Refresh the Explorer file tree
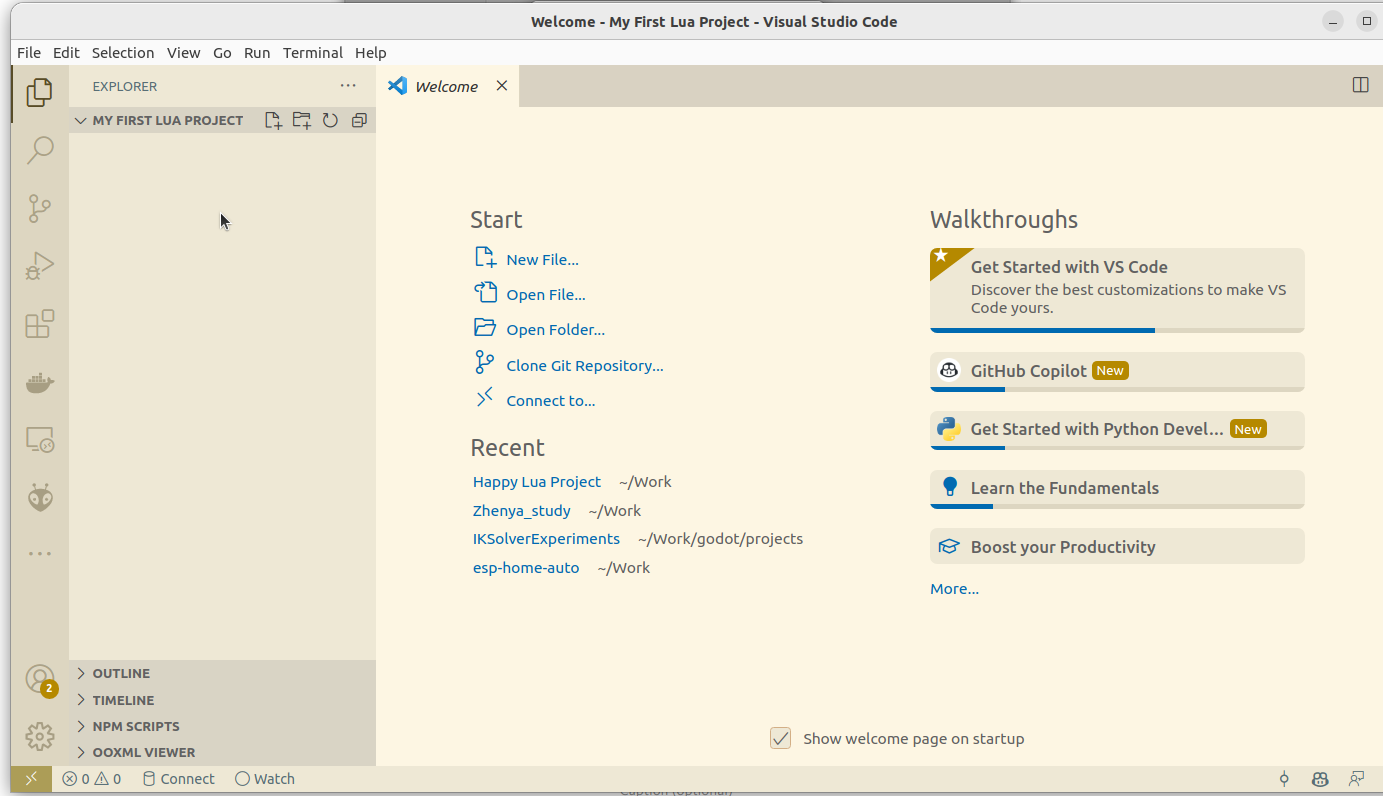The height and width of the screenshot is (796, 1383). (330, 120)
